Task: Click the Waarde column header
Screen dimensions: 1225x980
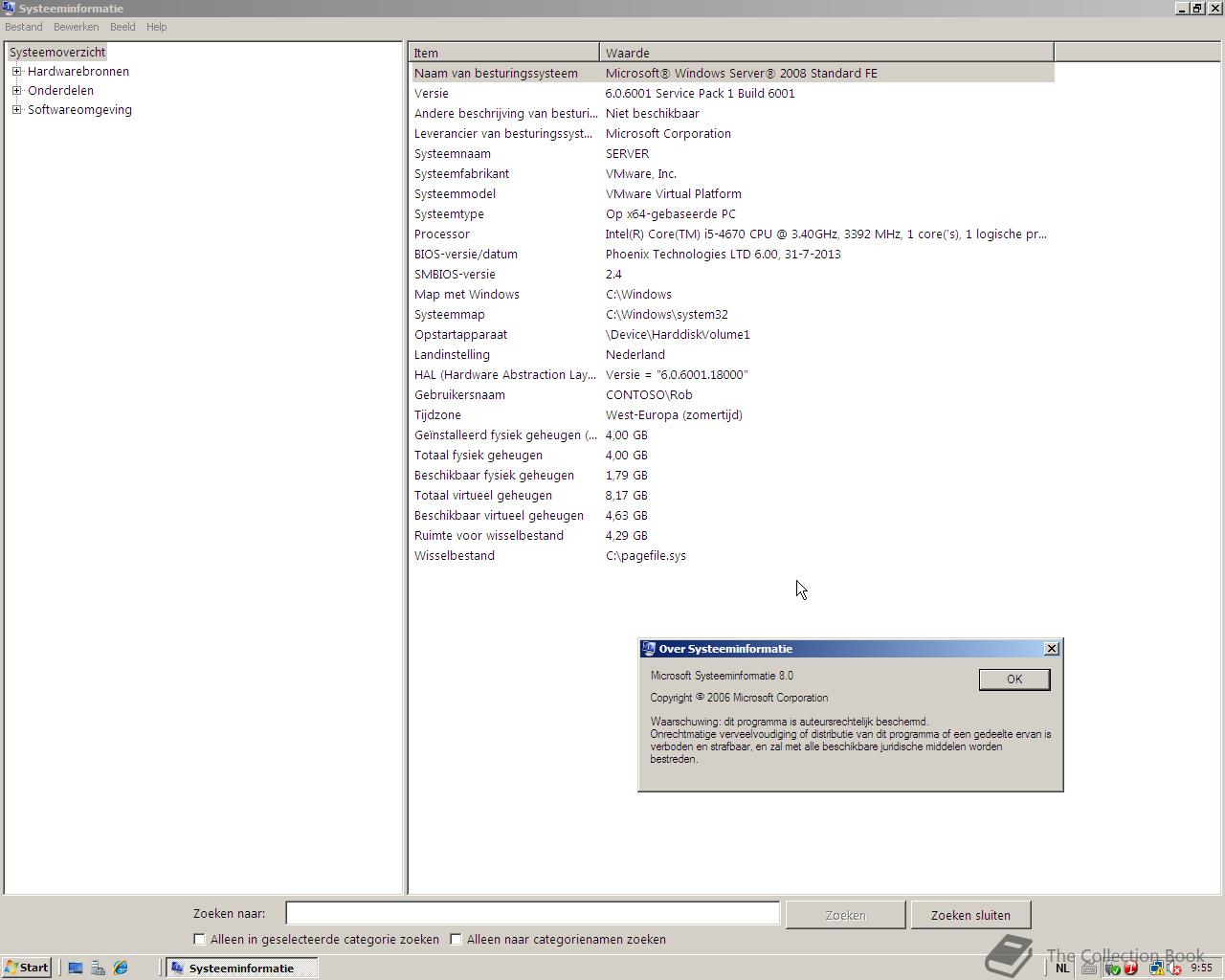Action: coord(827,53)
